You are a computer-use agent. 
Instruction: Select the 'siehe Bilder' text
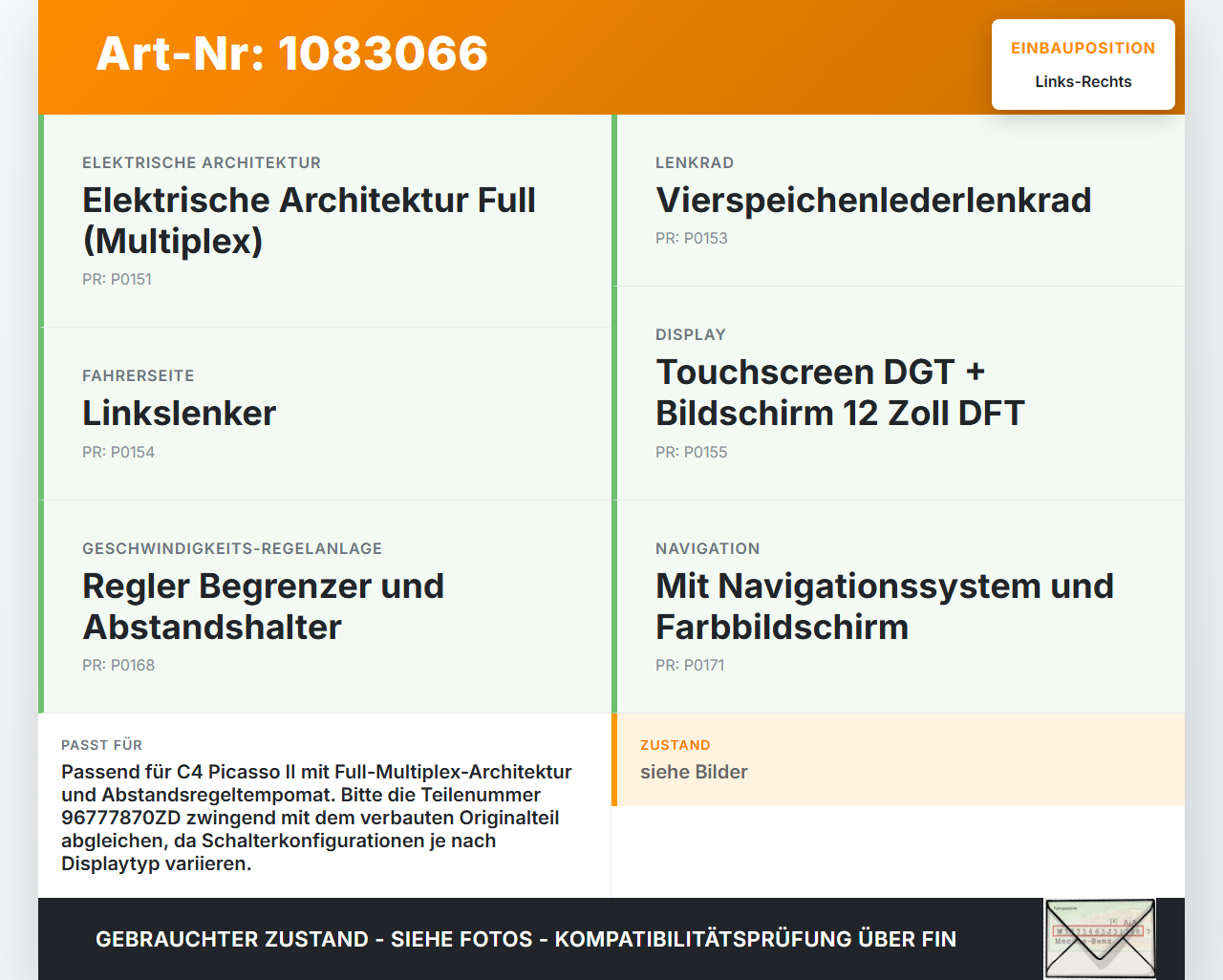[x=694, y=772]
